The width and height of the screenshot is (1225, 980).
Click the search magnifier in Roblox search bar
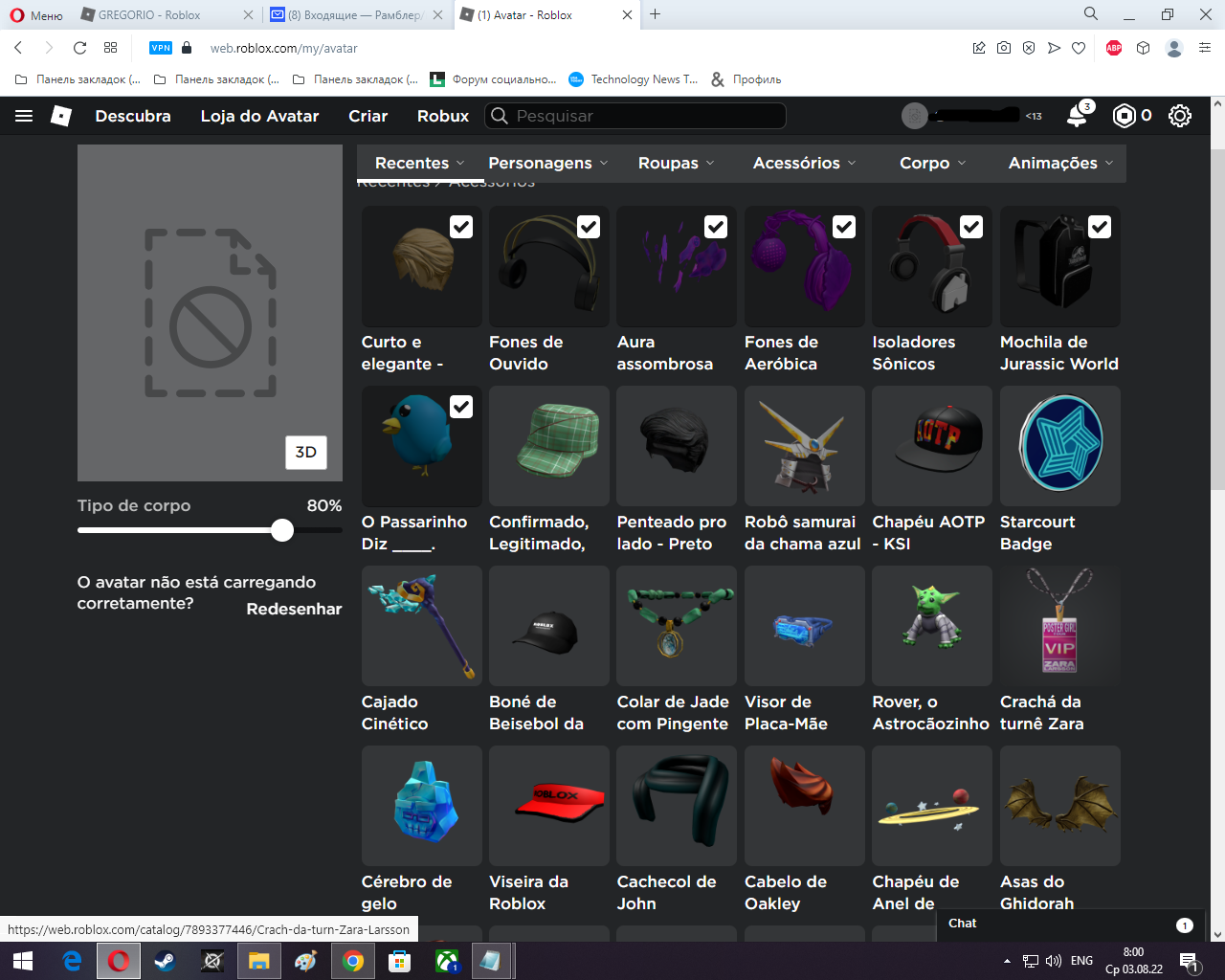(x=499, y=116)
